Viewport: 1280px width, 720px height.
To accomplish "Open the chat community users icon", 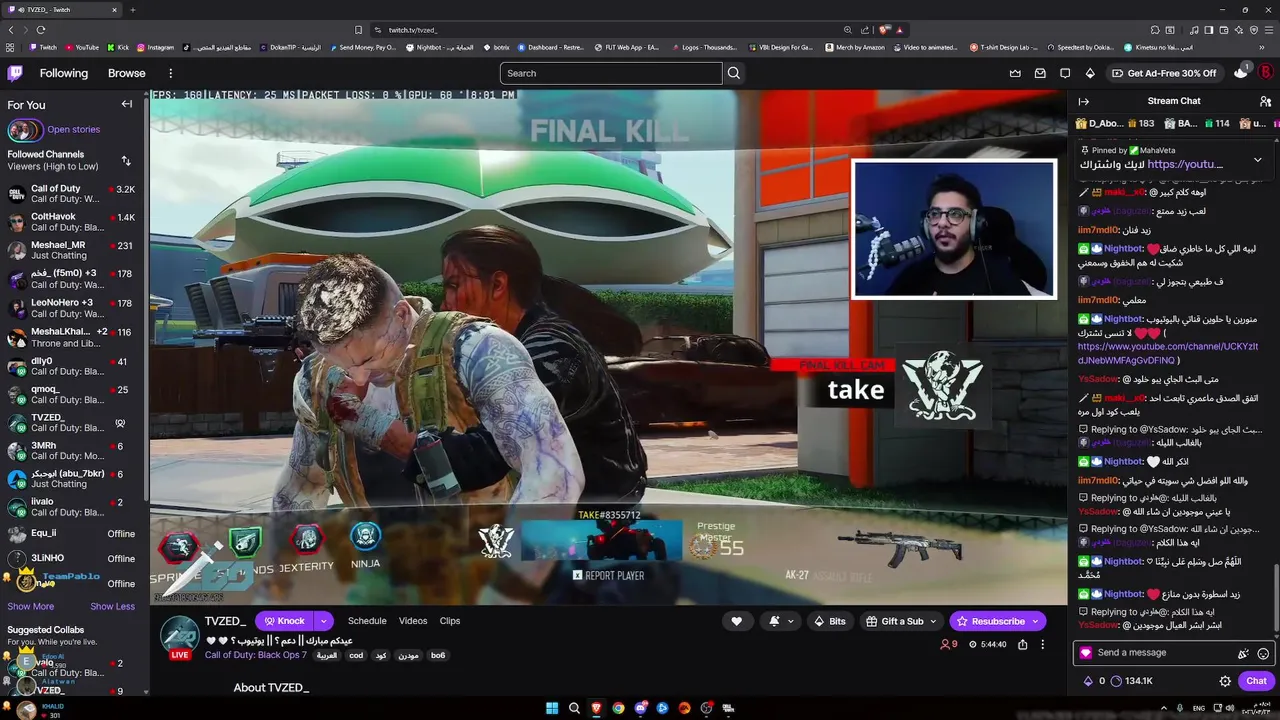I will (x=1265, y=101).
